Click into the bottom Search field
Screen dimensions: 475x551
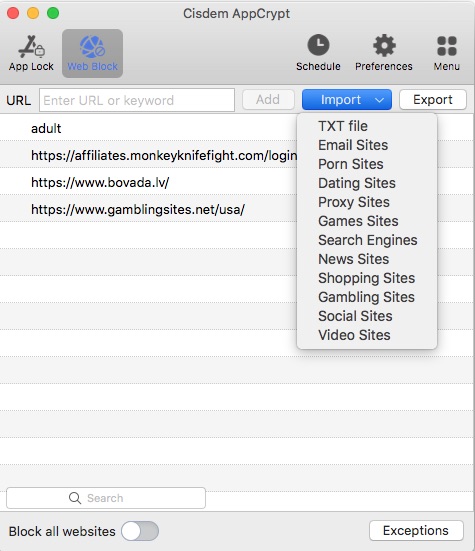click(x=106, y=498)
